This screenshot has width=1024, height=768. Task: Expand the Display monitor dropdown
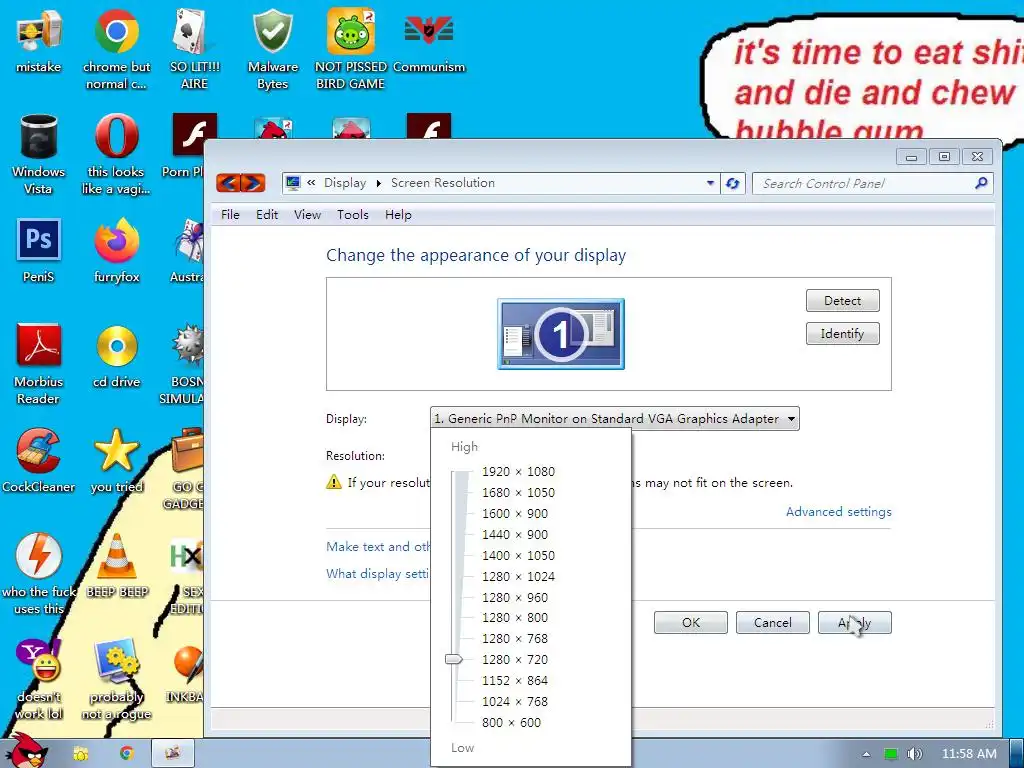(x=615, y=419)
